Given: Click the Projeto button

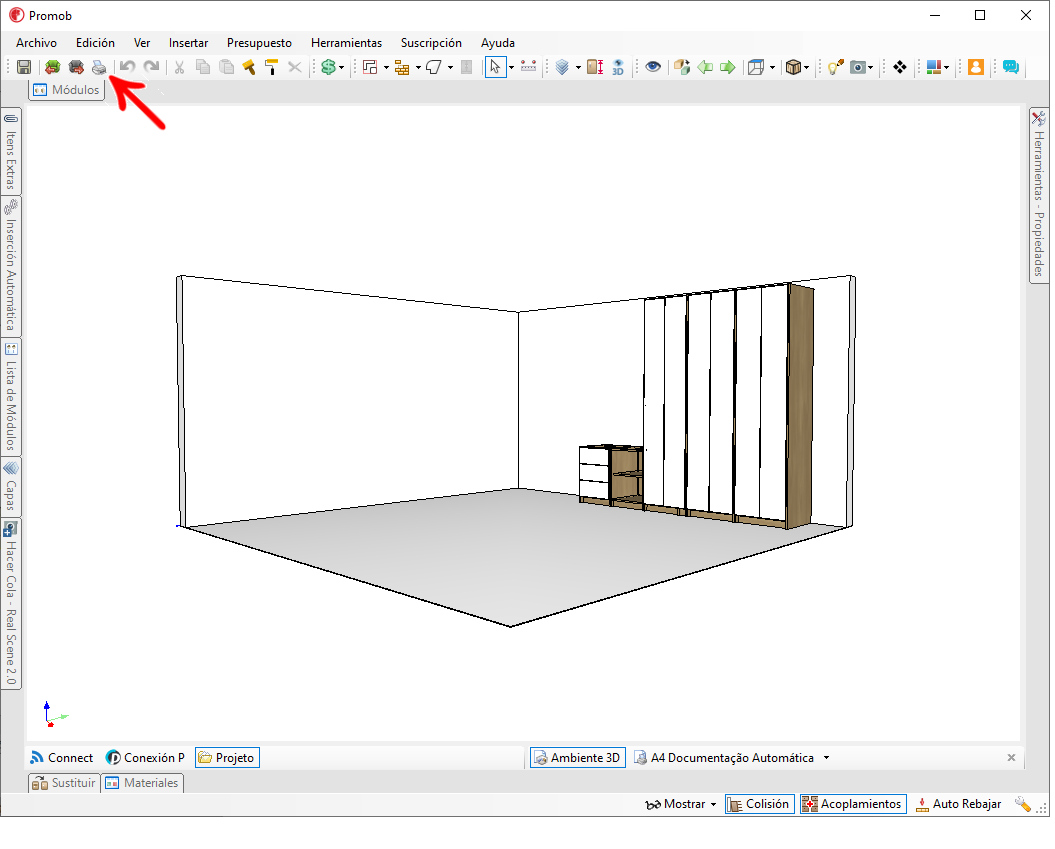Looking at the screenshot, I should tap(226, 758).
